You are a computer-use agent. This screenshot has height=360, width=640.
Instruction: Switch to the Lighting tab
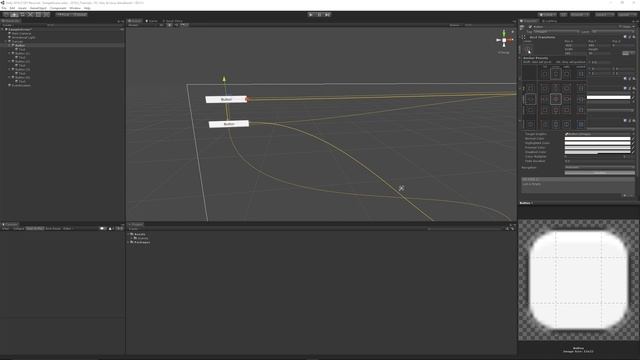(549, 21)
